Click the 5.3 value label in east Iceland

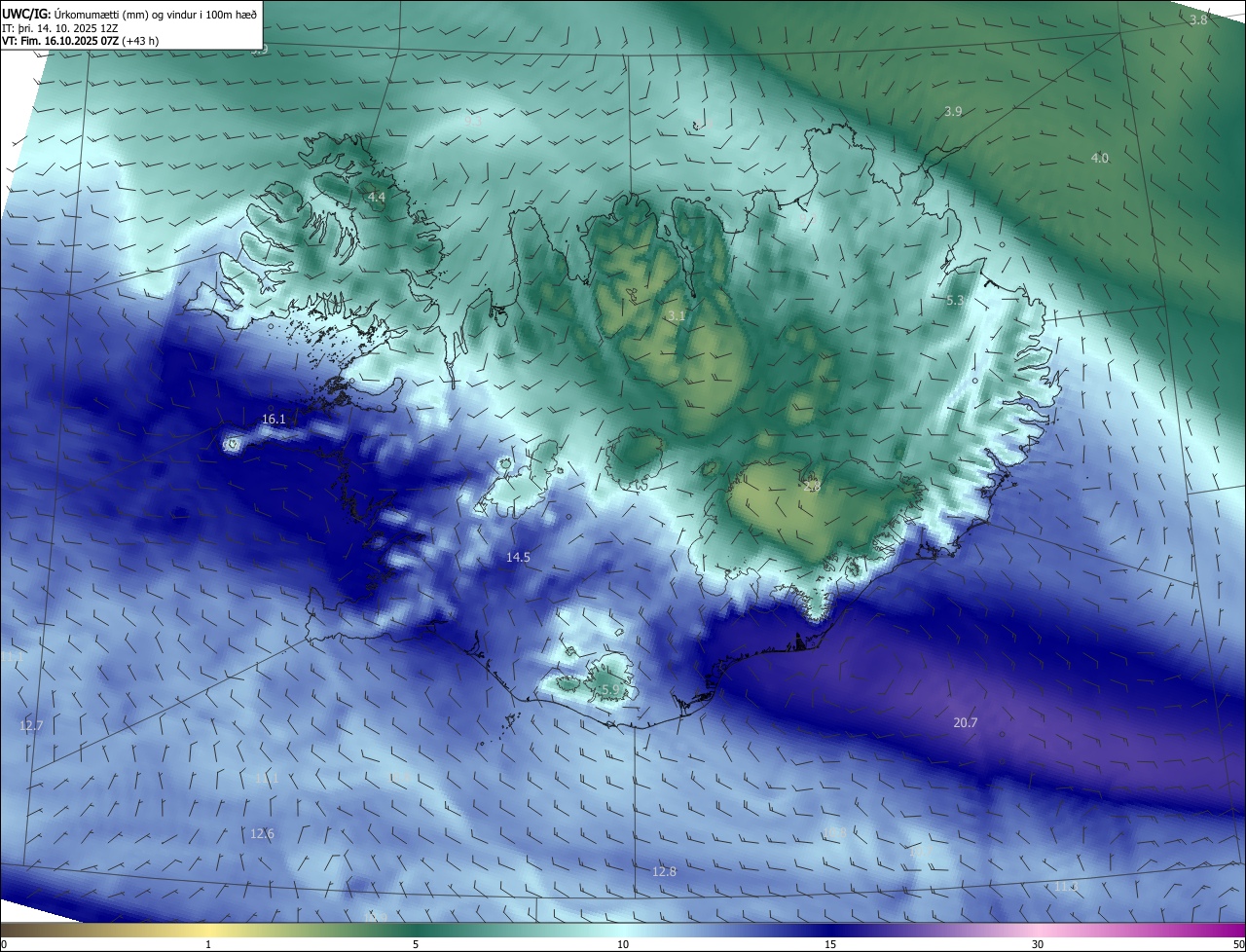click(955, 301)
